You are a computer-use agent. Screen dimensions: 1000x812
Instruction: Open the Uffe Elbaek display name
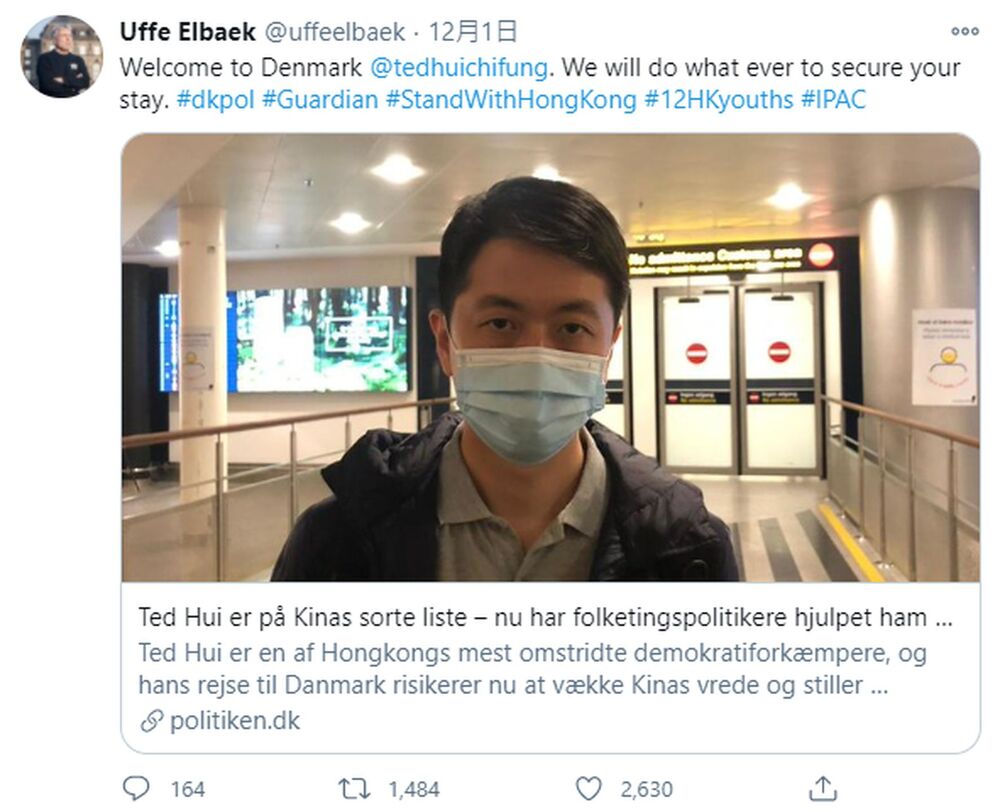click(x=188, y=32)
